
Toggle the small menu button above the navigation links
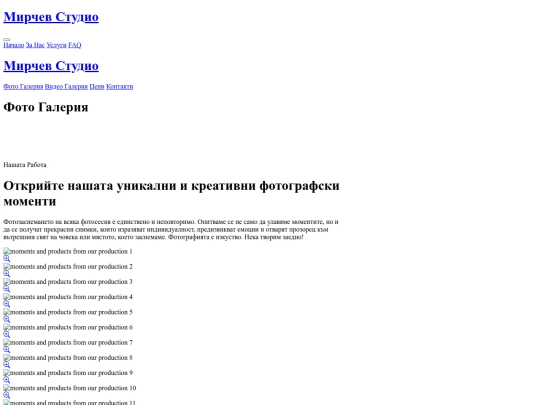tap(7, 39)
